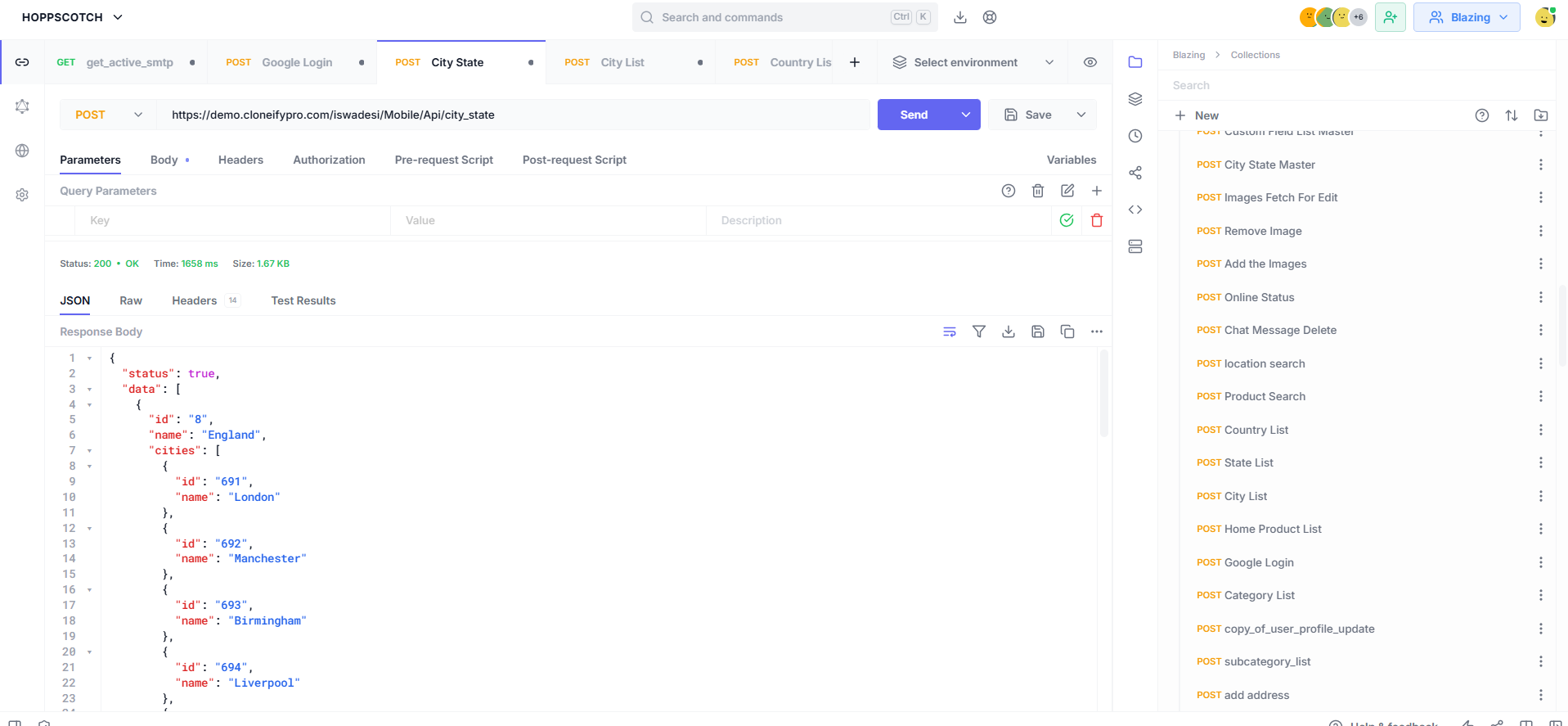Screen dimensions: 1568x726
Task: Toggle the green parameter enabled checkmark
Action: click(x=1067, y=220)
